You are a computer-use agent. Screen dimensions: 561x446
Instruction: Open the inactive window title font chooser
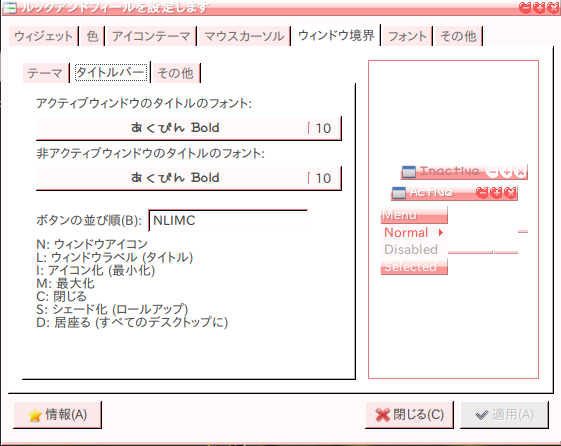[x=189, y=178]
